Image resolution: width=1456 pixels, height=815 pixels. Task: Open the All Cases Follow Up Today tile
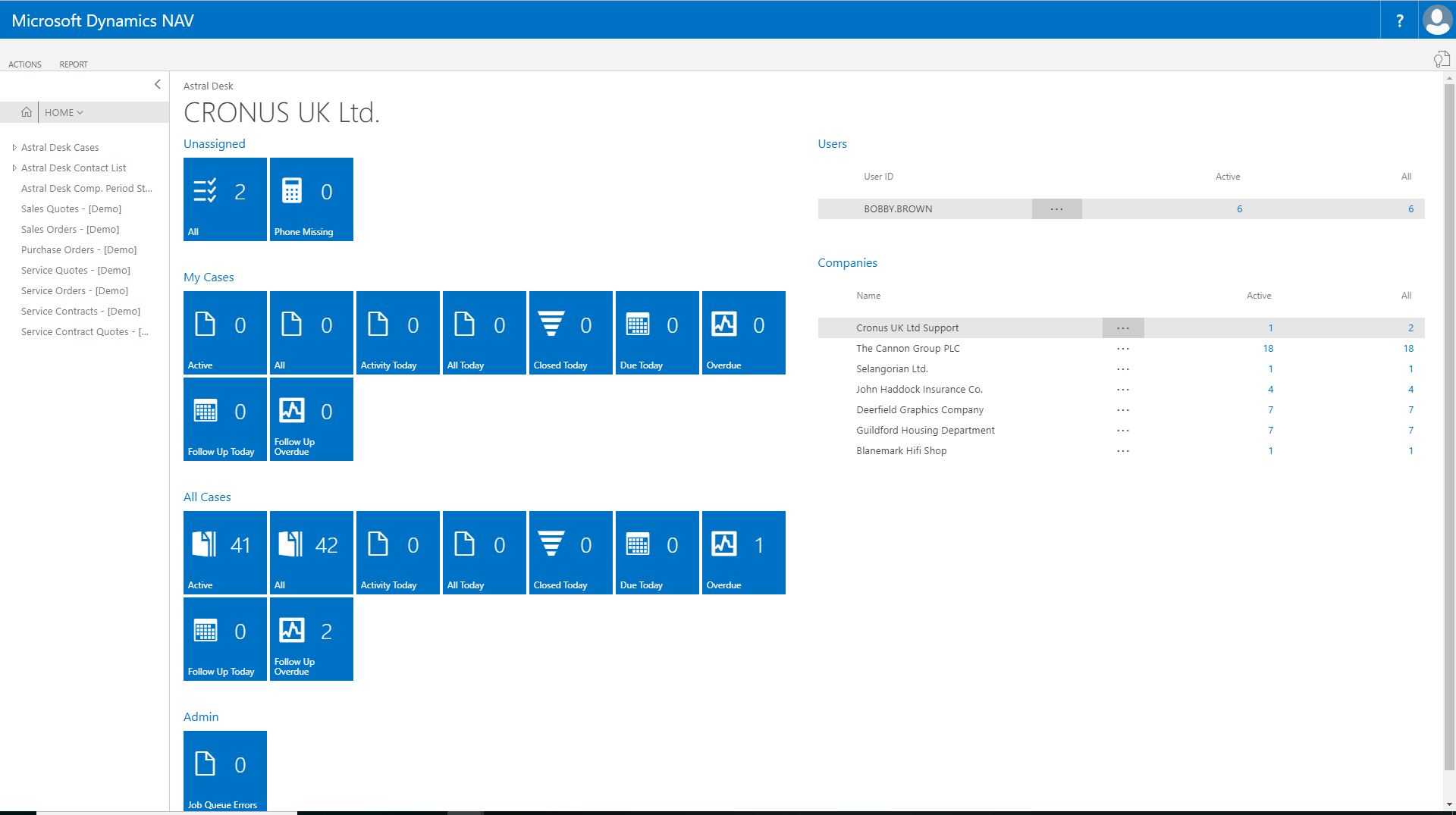(225, 639)
